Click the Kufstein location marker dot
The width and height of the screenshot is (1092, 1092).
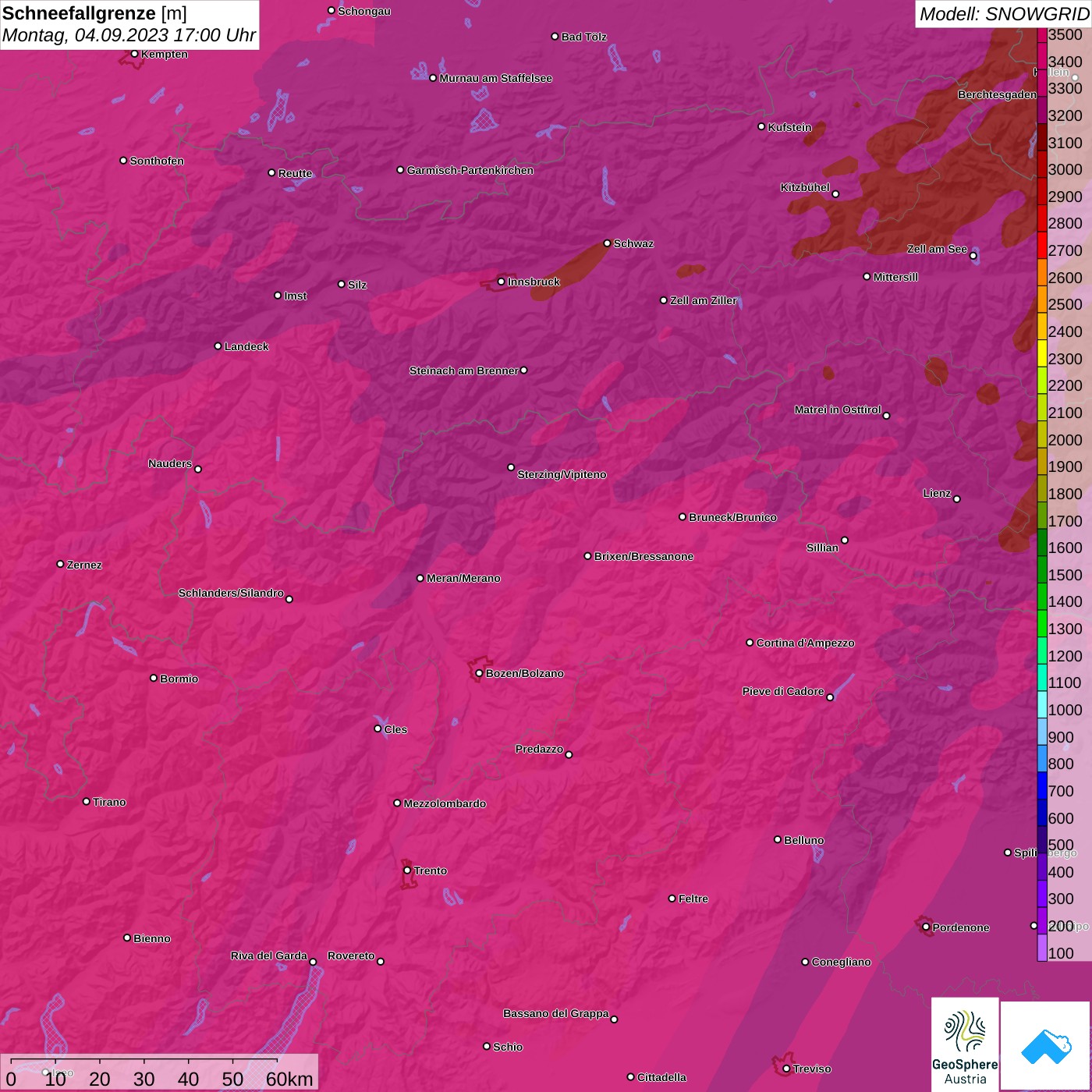(762, 126)
